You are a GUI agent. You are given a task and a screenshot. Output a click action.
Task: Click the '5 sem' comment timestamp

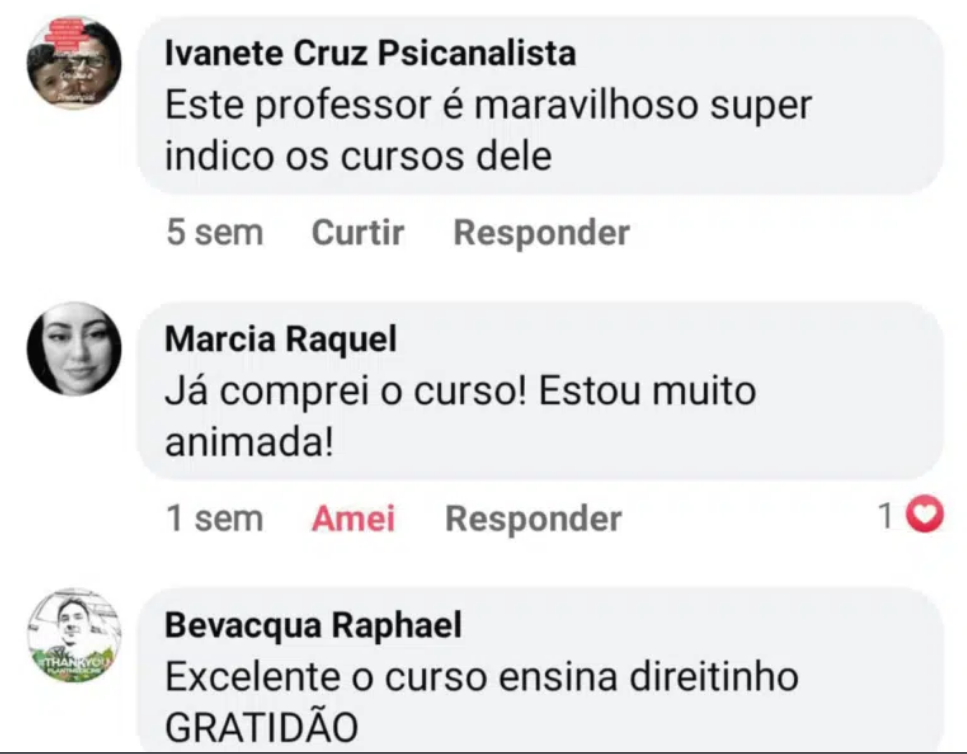215,233
